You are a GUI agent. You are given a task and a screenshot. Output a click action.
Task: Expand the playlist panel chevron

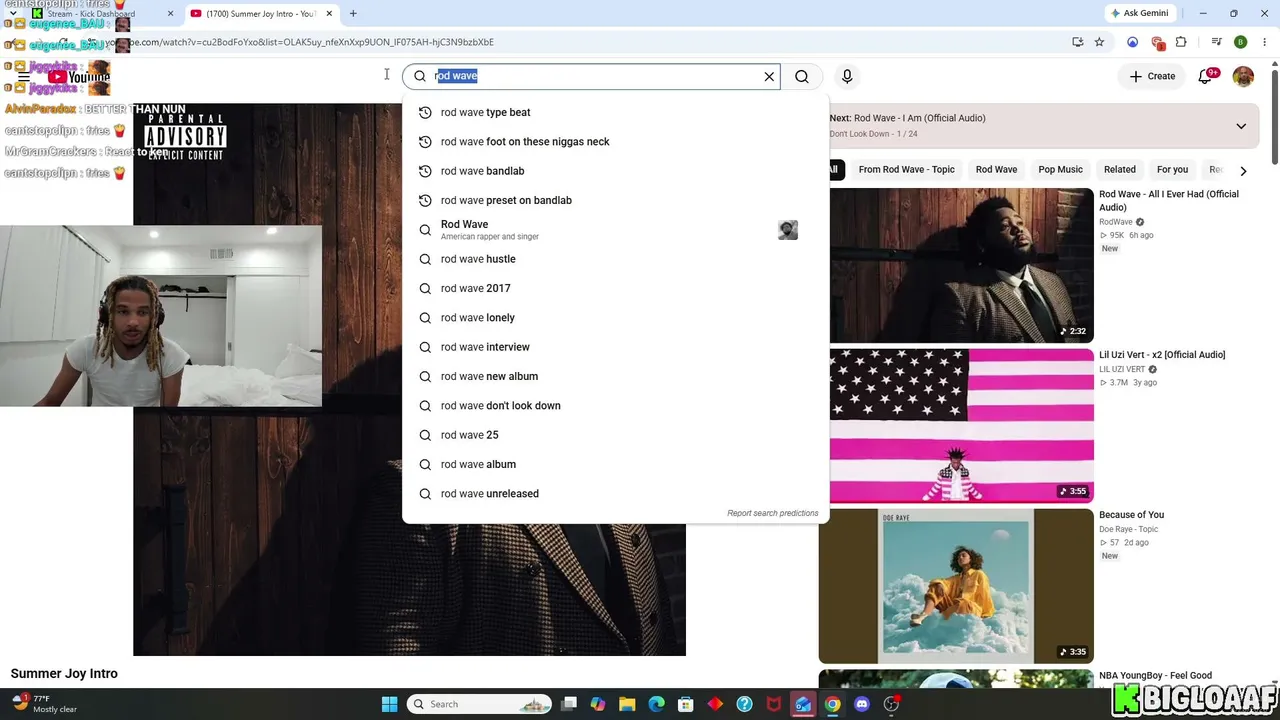[1241, 126]
